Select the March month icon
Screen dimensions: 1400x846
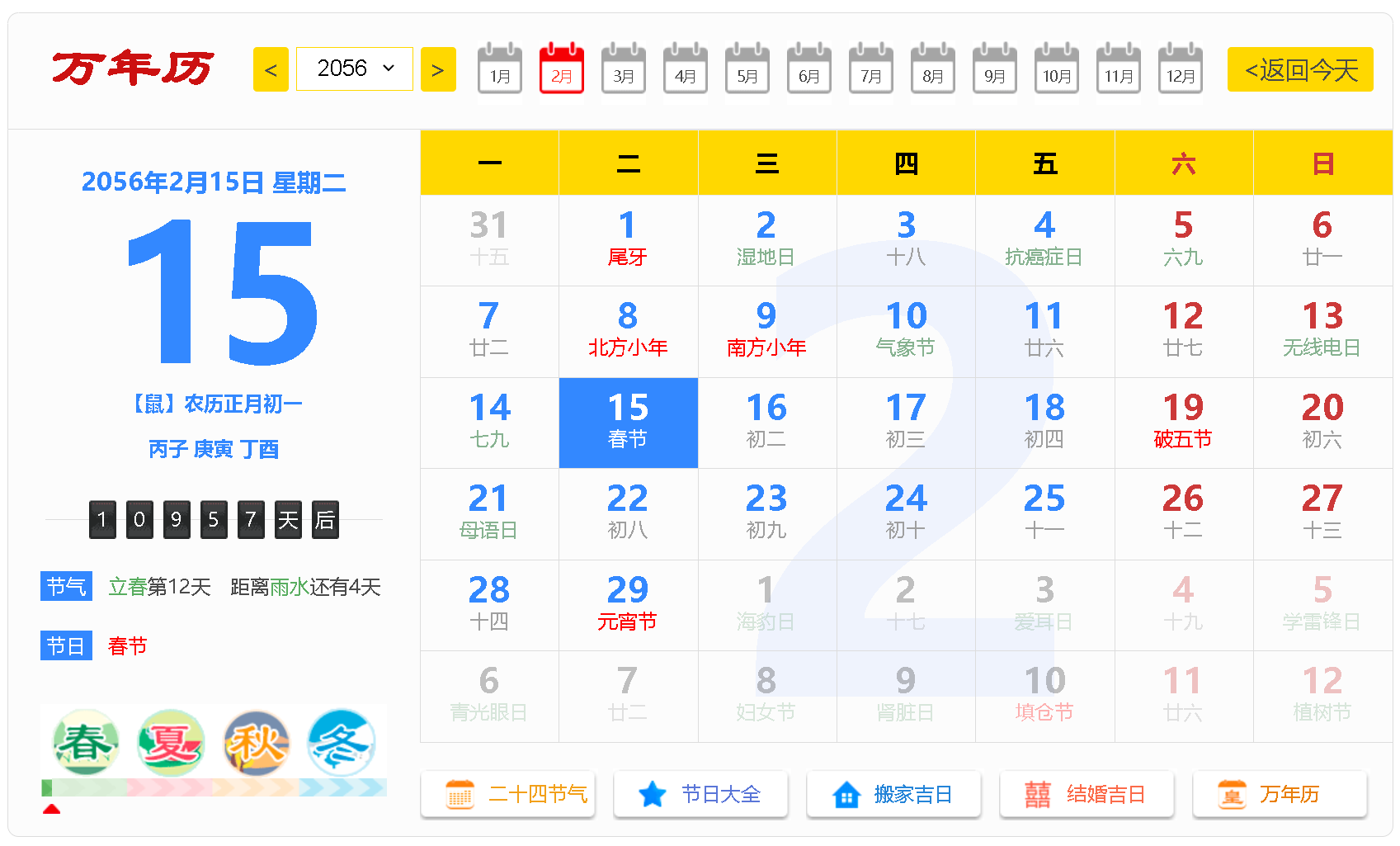(624, 69)
